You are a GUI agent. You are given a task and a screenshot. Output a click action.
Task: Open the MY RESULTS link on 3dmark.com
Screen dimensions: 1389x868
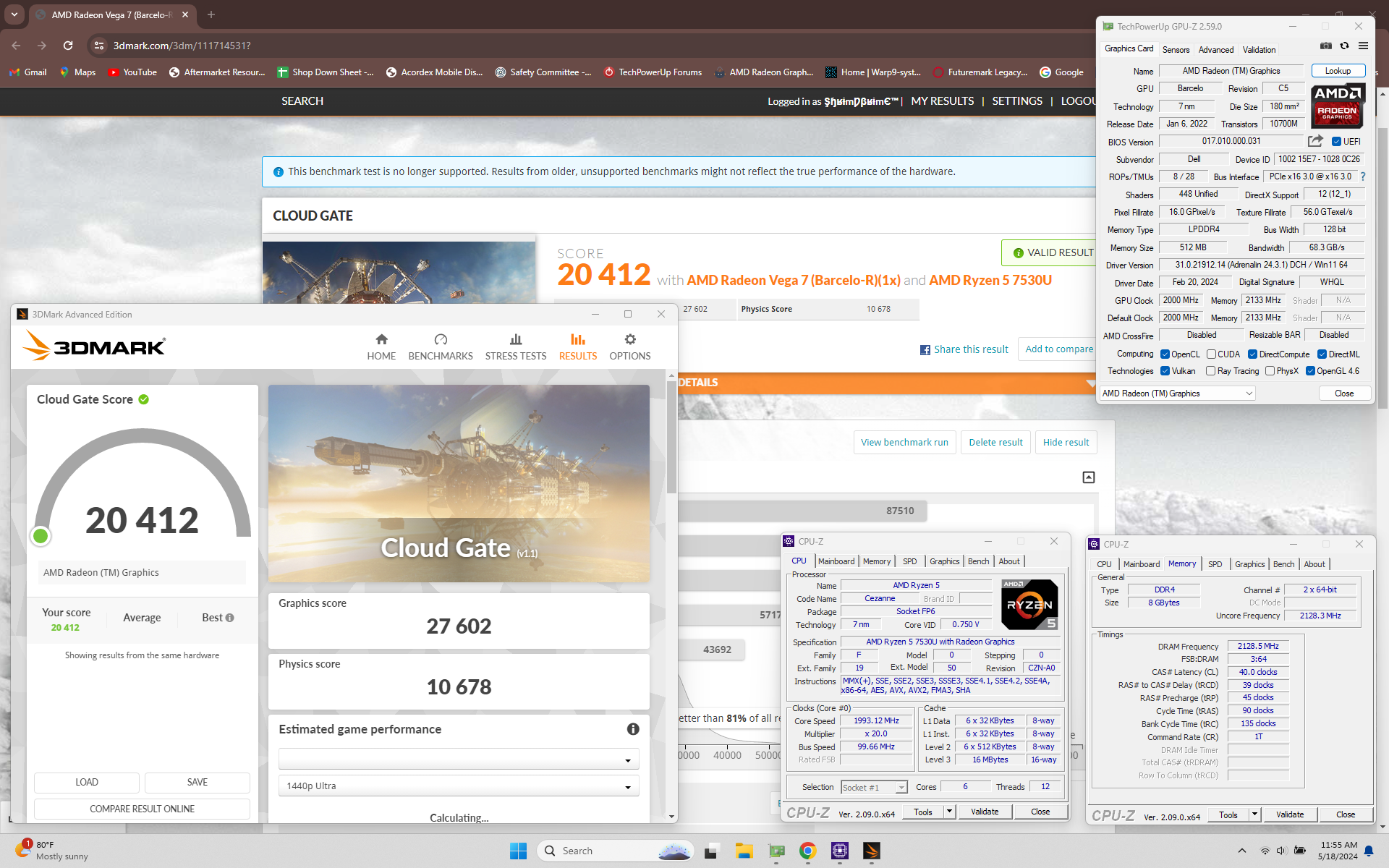[x=942, y=101]
